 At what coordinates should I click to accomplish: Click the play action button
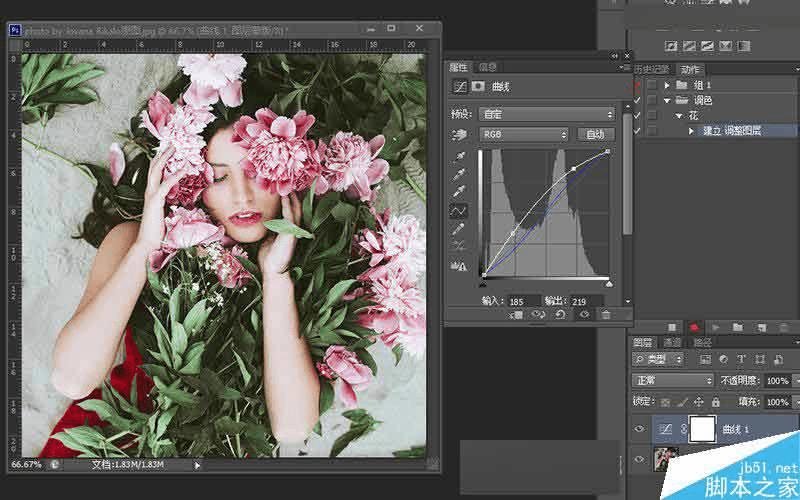coord(713,327)
